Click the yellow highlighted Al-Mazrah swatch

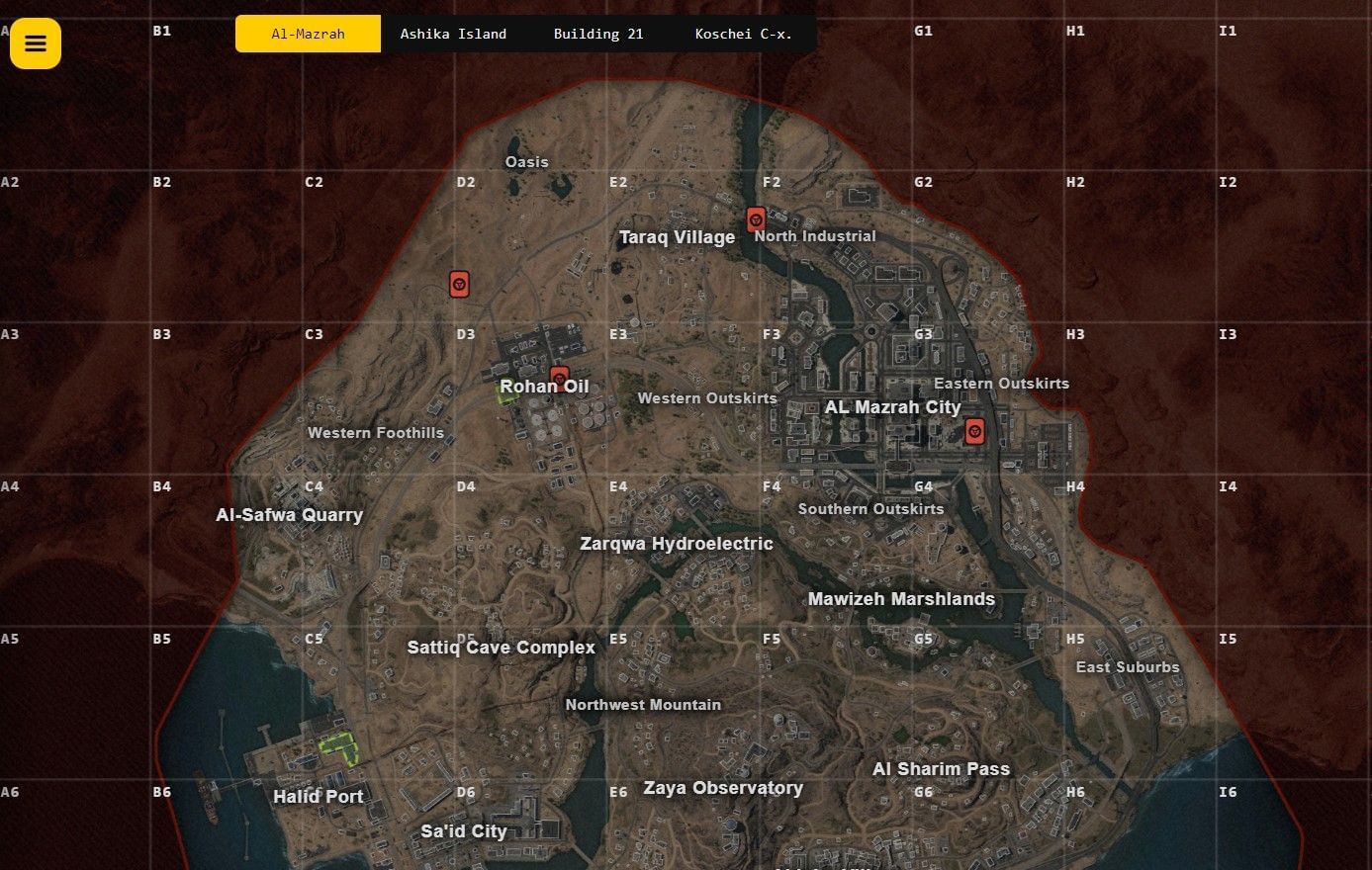point(308,33)
